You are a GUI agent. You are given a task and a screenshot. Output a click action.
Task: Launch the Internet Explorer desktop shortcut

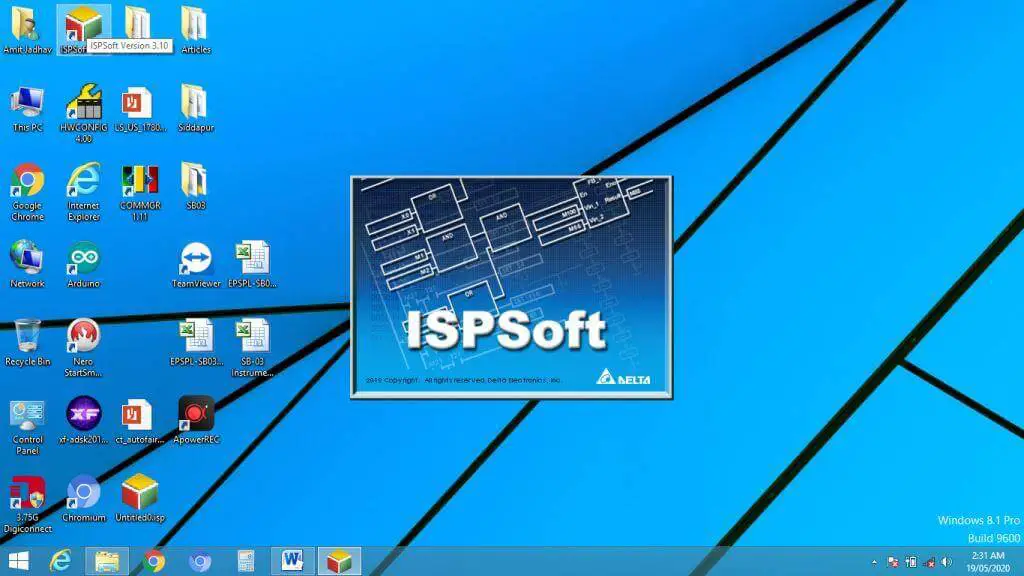click(83, 192)
